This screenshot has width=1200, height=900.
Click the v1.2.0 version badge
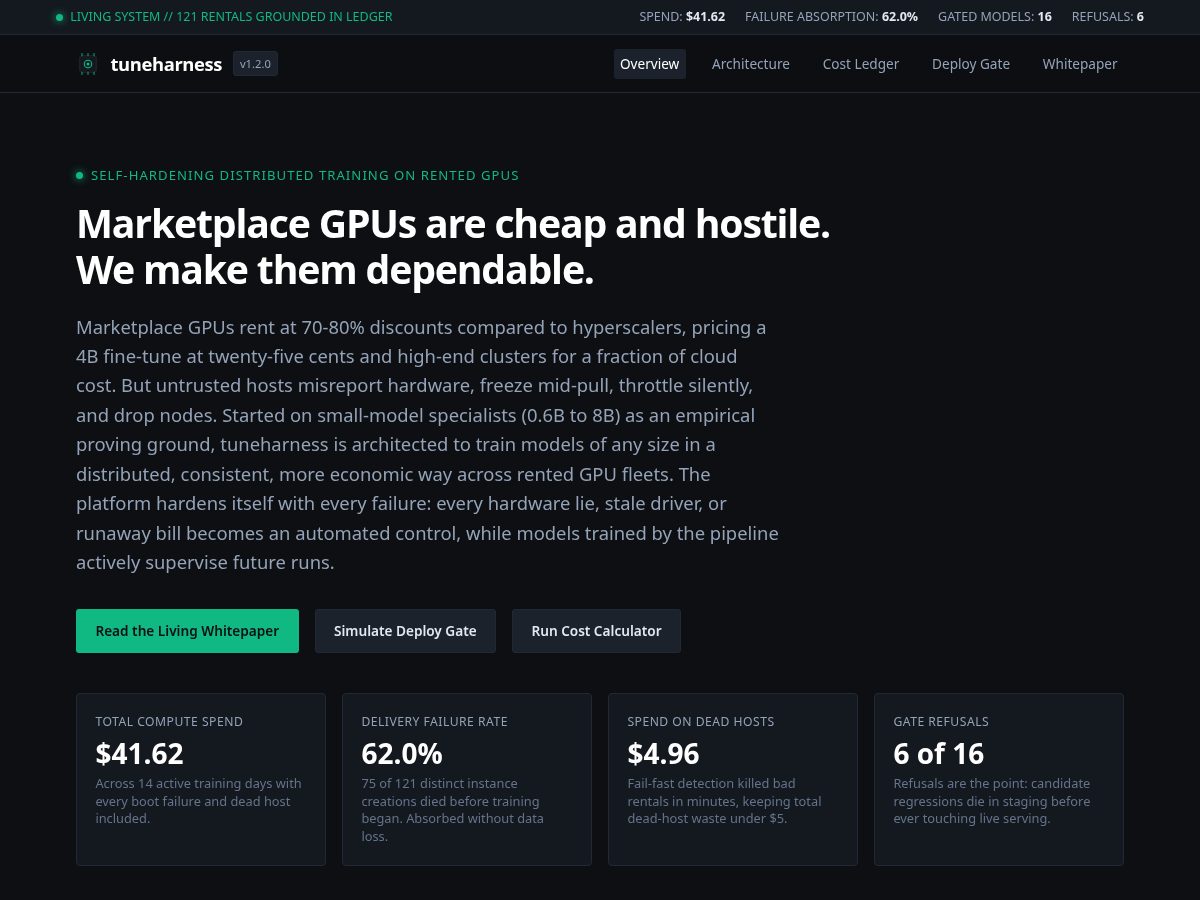[x=255, y=64]
